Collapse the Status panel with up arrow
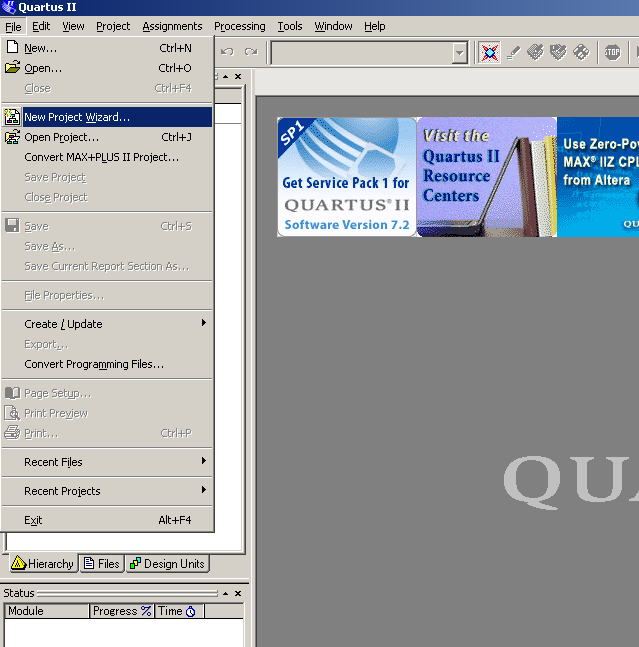Viewport: 639px width, 647px height. [225, 593]
